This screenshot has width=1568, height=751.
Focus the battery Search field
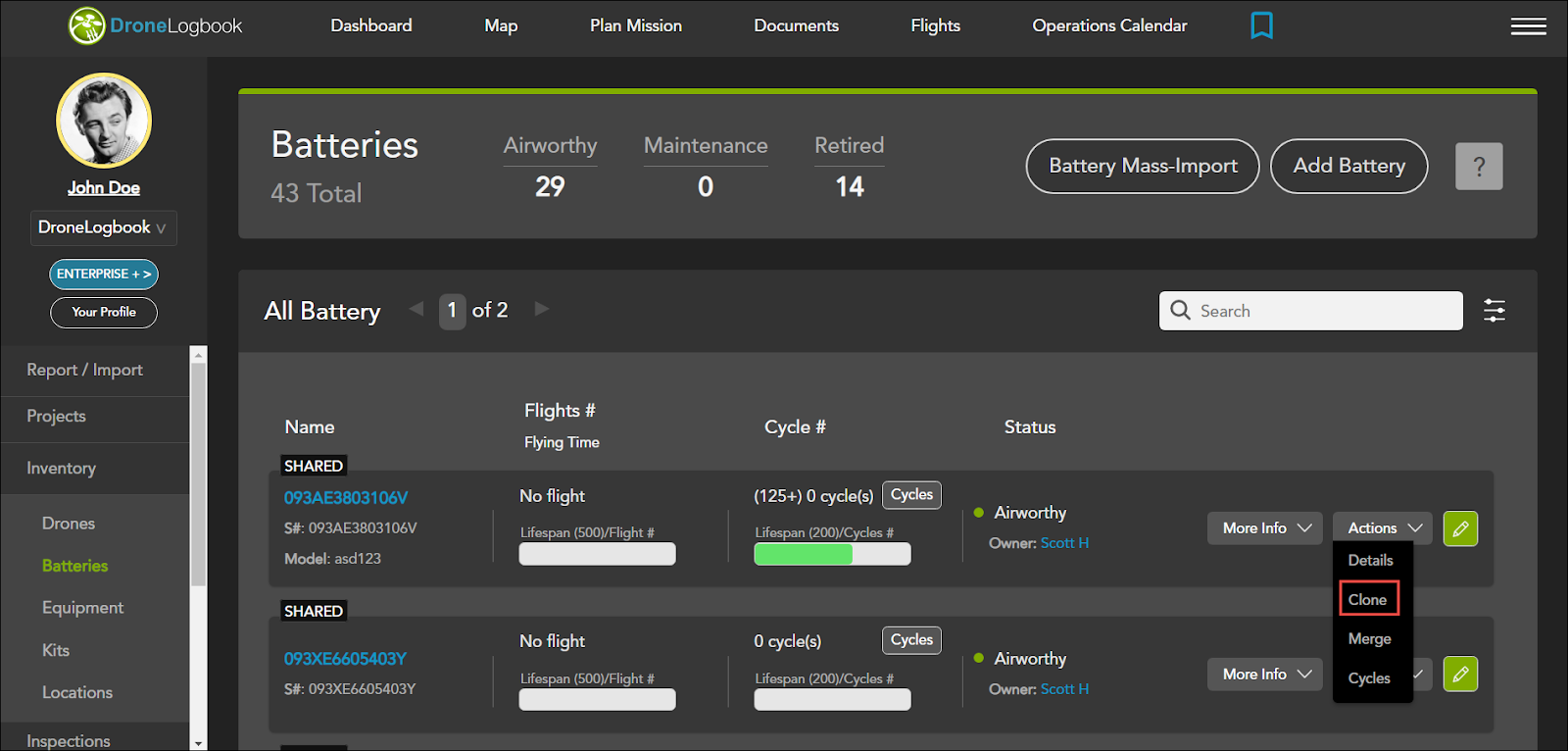[1311, 311]
